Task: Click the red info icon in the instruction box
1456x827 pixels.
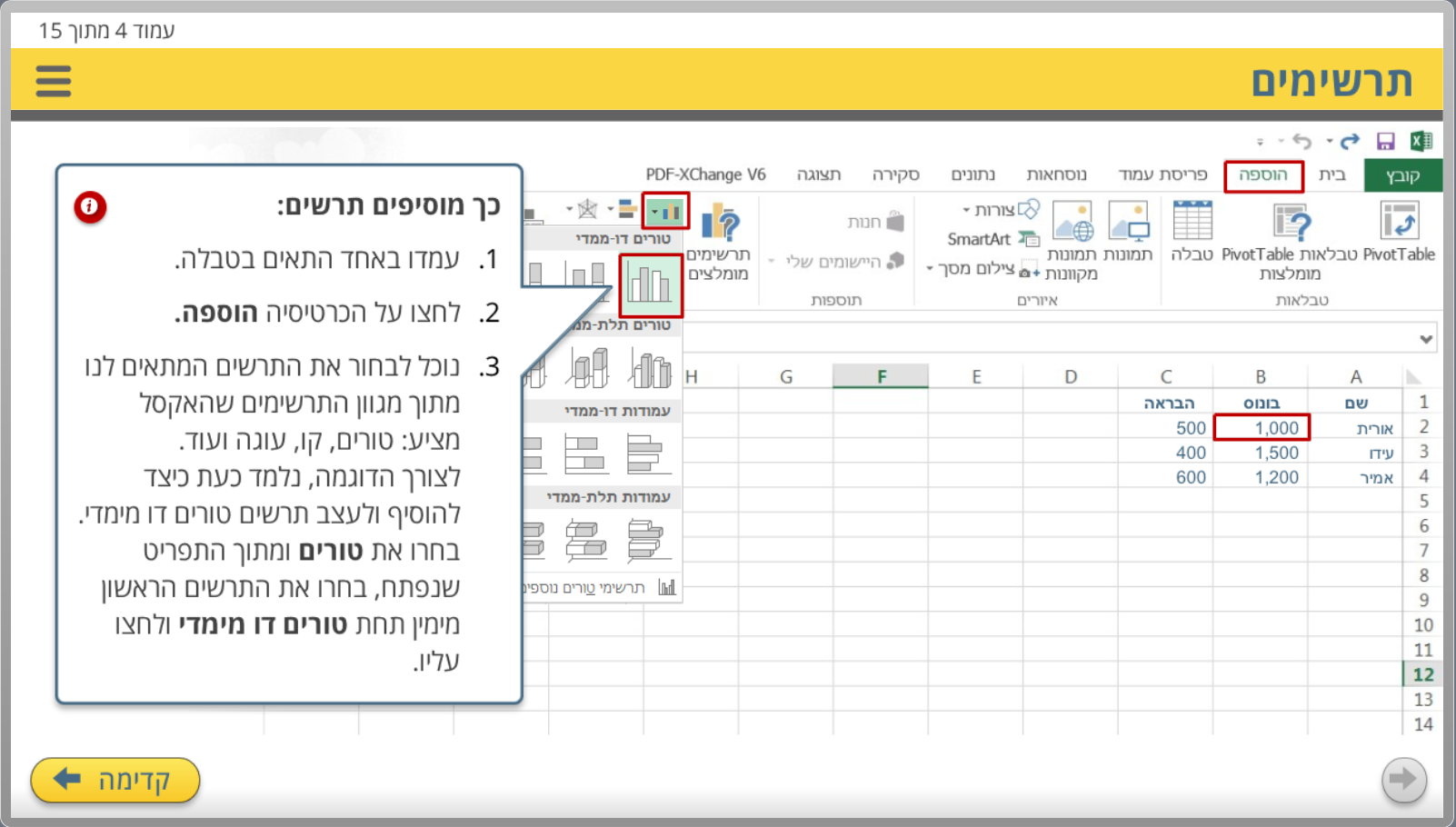Action: point(90,206)
